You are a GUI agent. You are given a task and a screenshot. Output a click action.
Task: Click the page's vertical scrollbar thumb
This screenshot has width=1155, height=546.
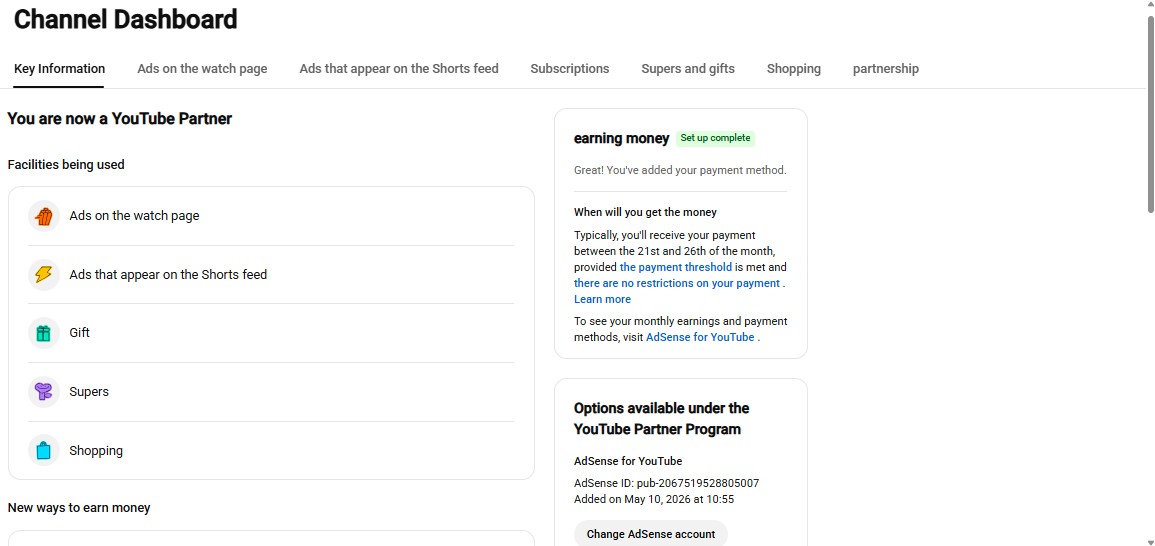(1150, 112)
